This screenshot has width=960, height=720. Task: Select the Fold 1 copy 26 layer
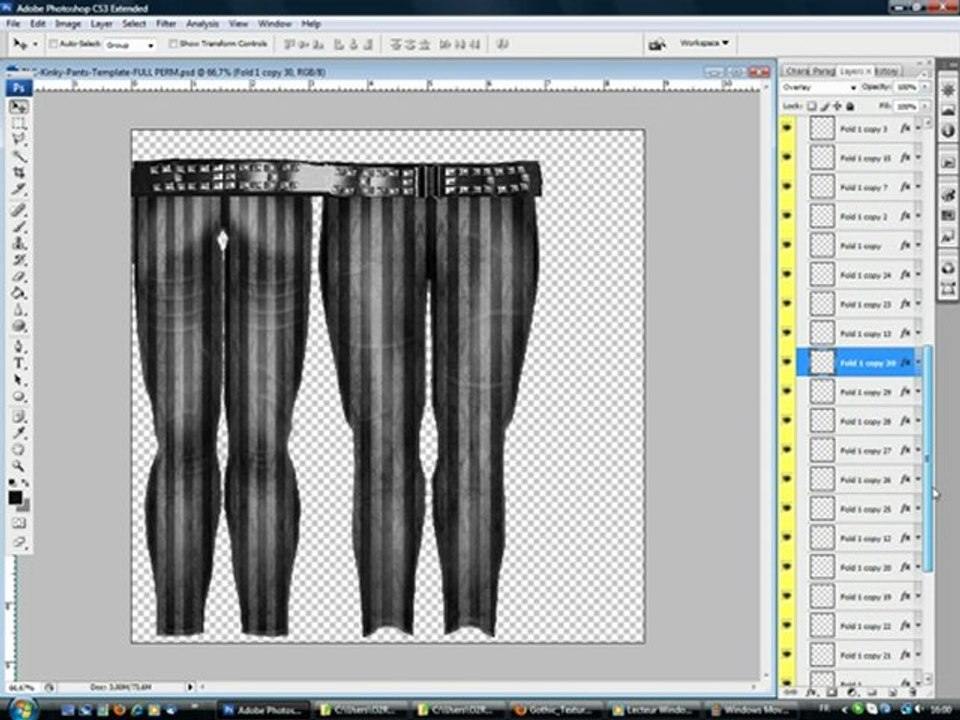(858, 479)
